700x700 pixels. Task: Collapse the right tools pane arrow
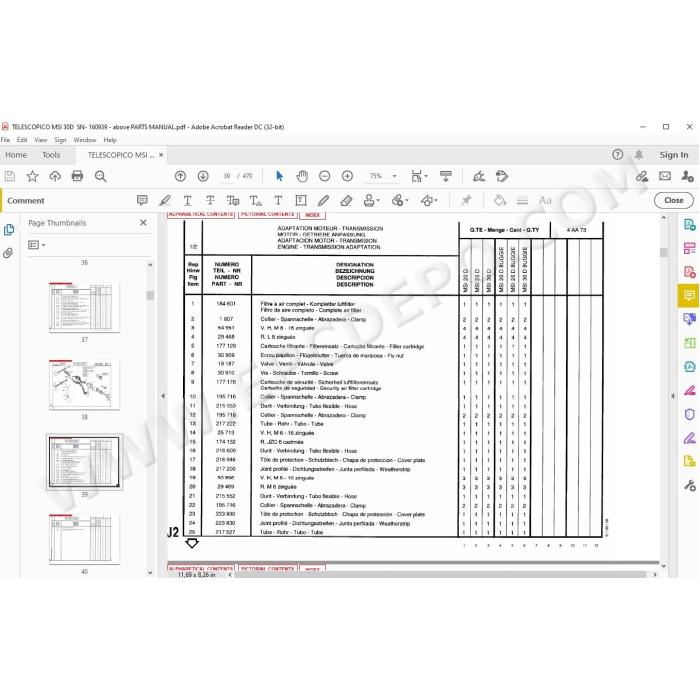[x=672, y=396]
